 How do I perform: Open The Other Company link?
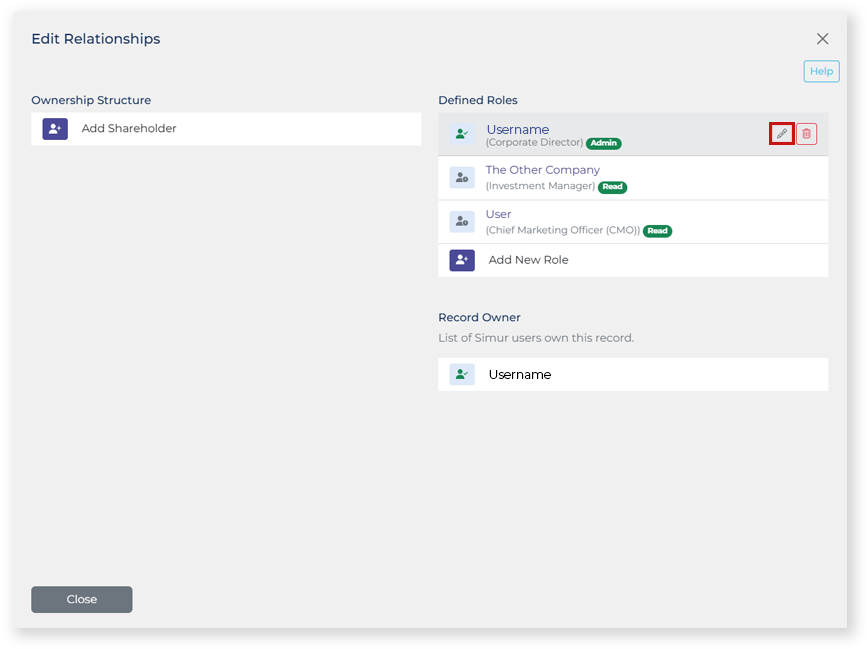point(542,170)
